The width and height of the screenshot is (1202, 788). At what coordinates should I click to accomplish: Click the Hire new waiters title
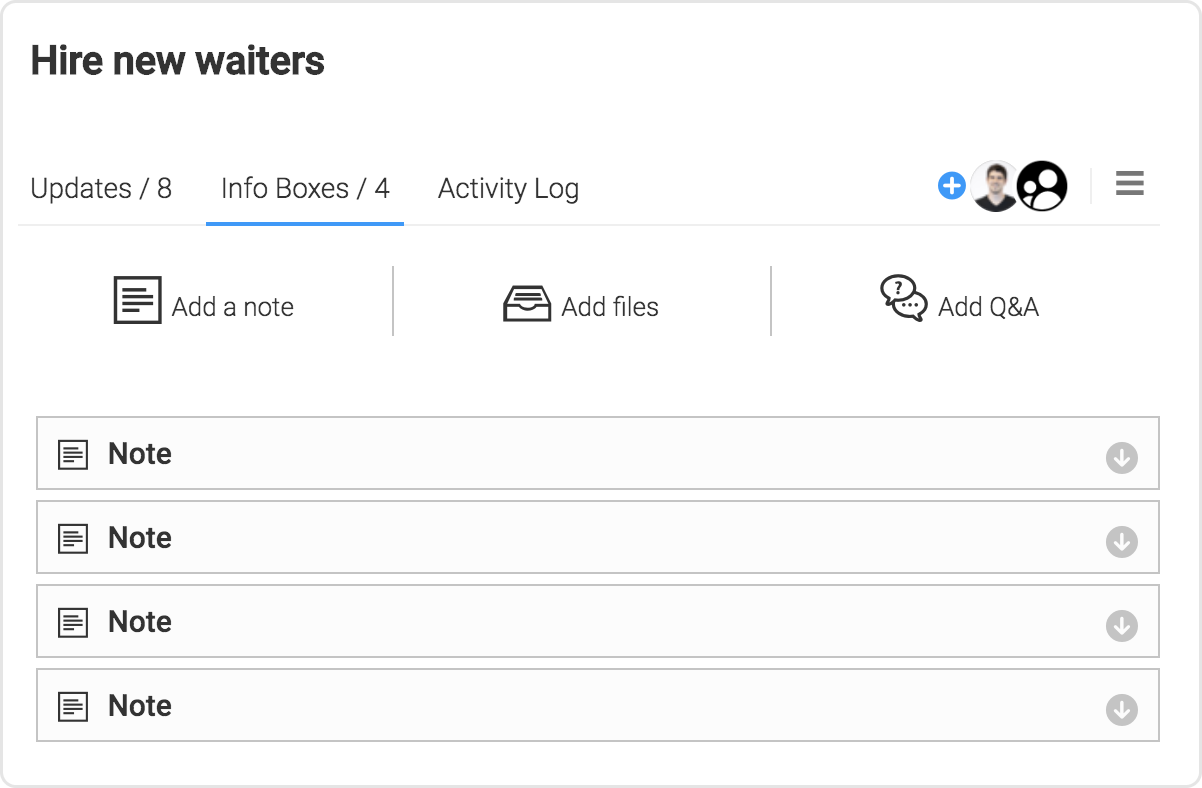coord(178,61)
